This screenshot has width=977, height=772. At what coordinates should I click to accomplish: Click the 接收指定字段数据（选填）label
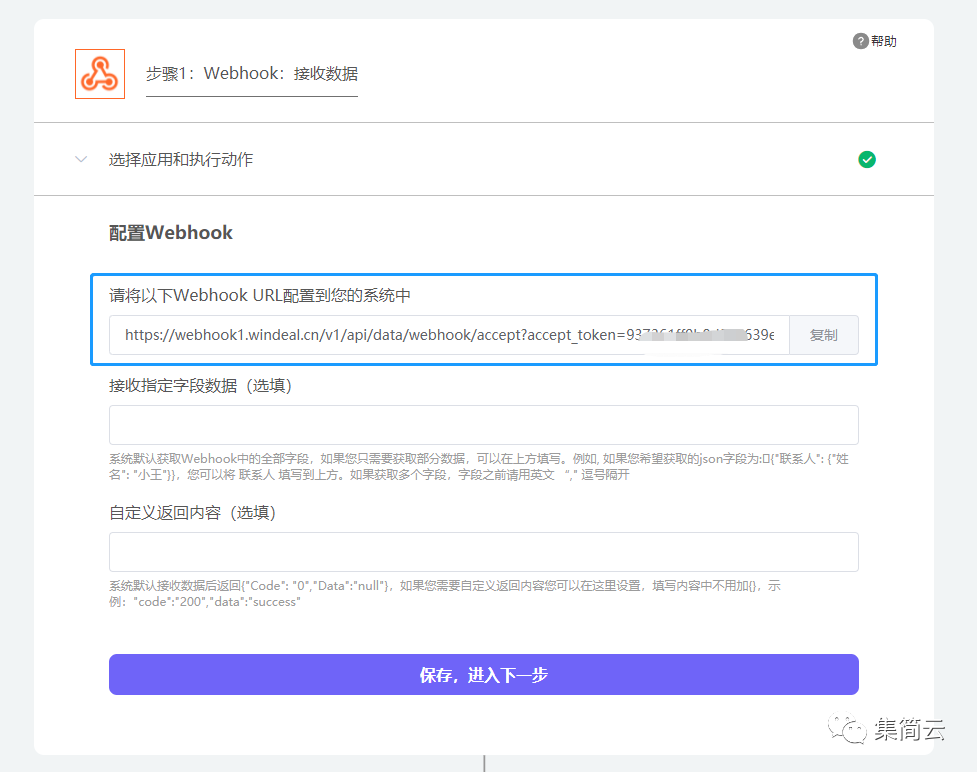(200, 385)
